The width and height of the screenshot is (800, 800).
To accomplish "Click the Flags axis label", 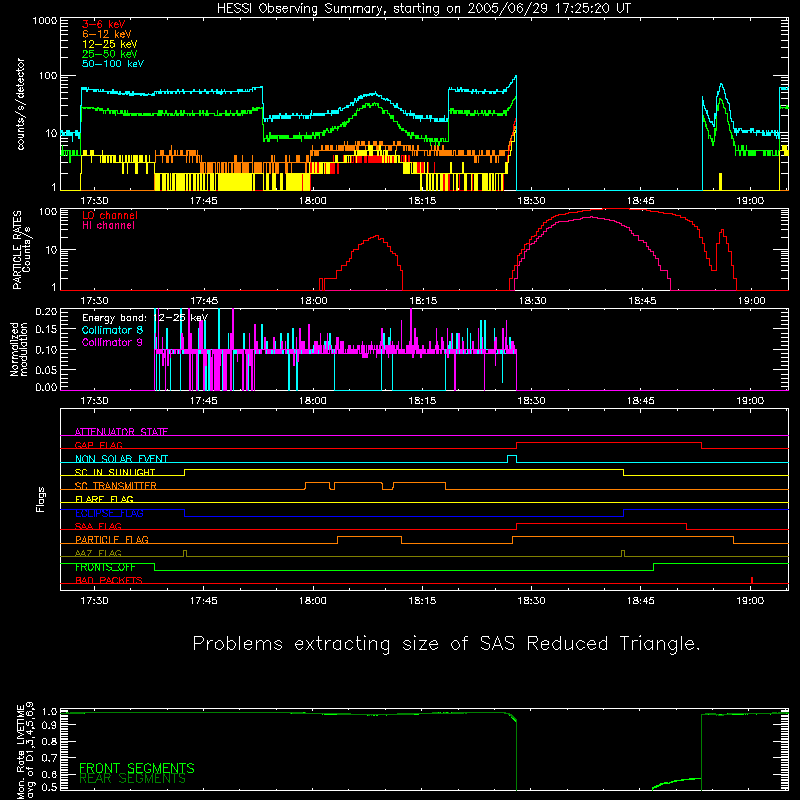I will (41, 499).
